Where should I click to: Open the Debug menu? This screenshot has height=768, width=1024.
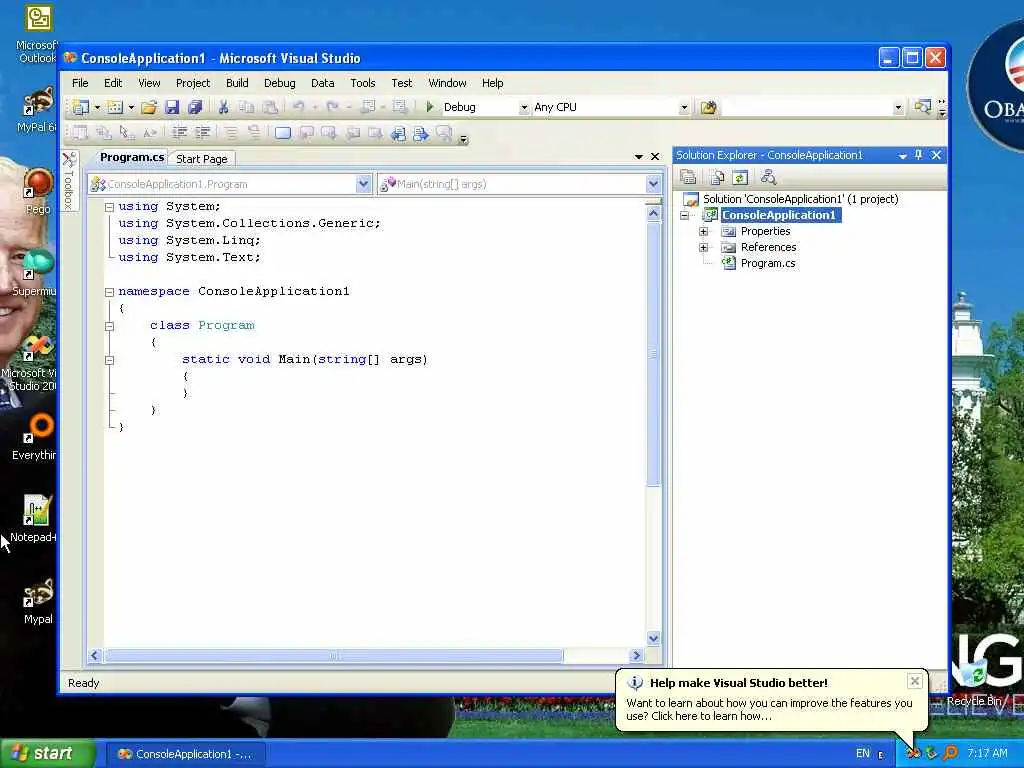click(280, 83)
